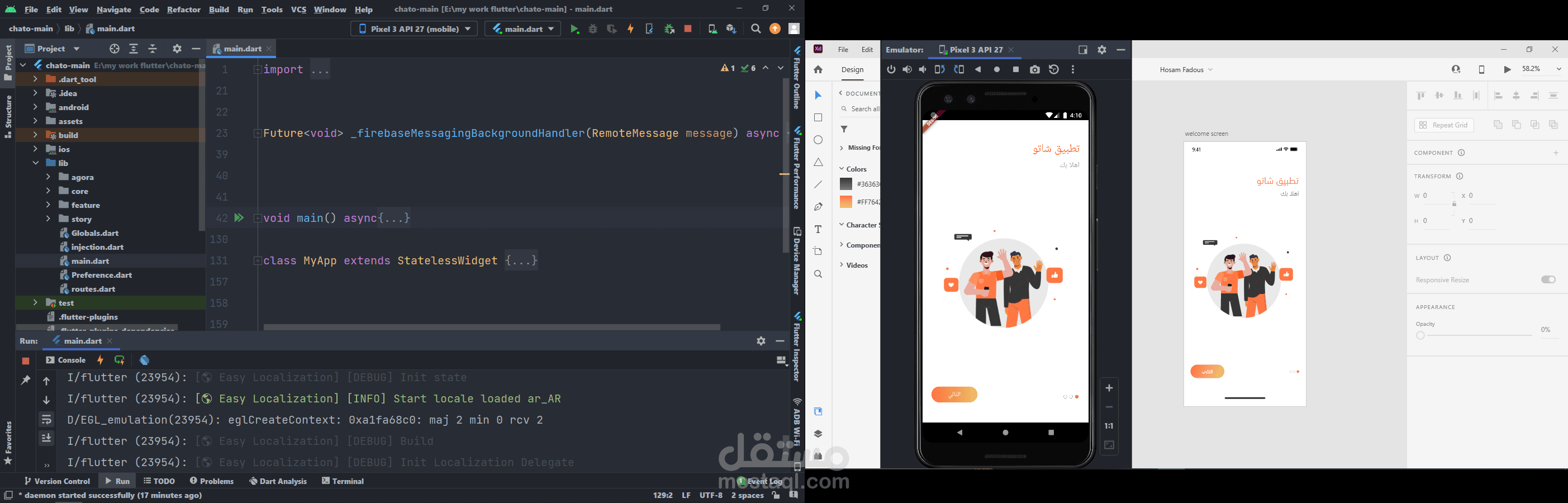Toggle pin tab in the Run panel
Image resolution: width=1568 pixels, height=503 pixels.
coord(25,380)
